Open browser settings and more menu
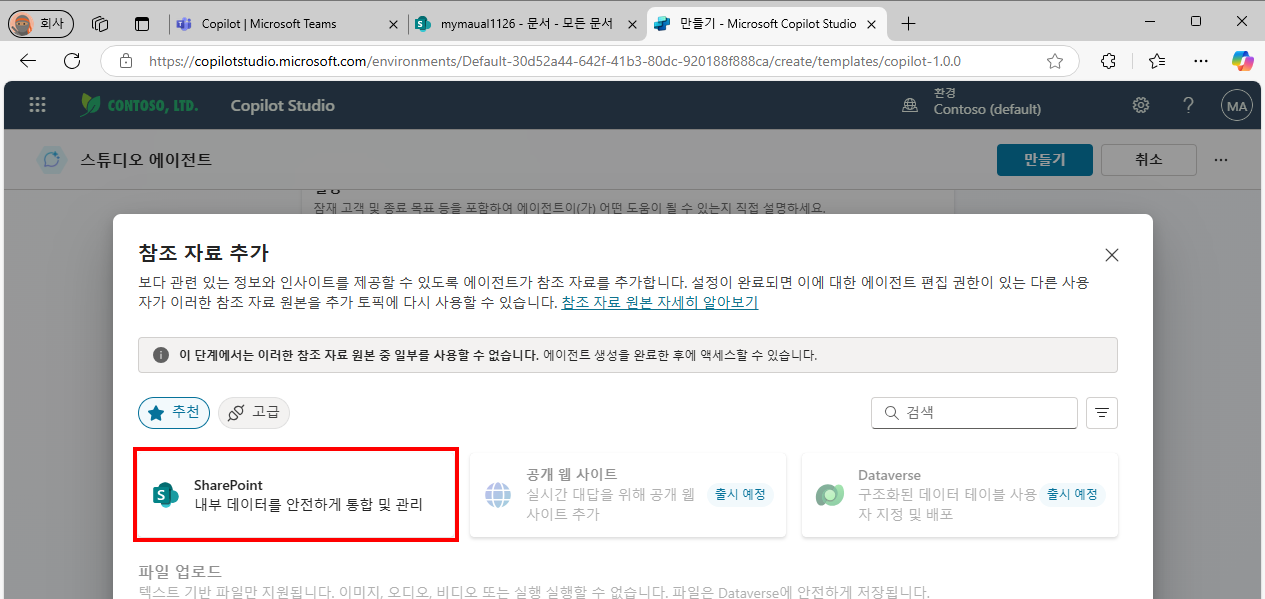 point(1201,61)
